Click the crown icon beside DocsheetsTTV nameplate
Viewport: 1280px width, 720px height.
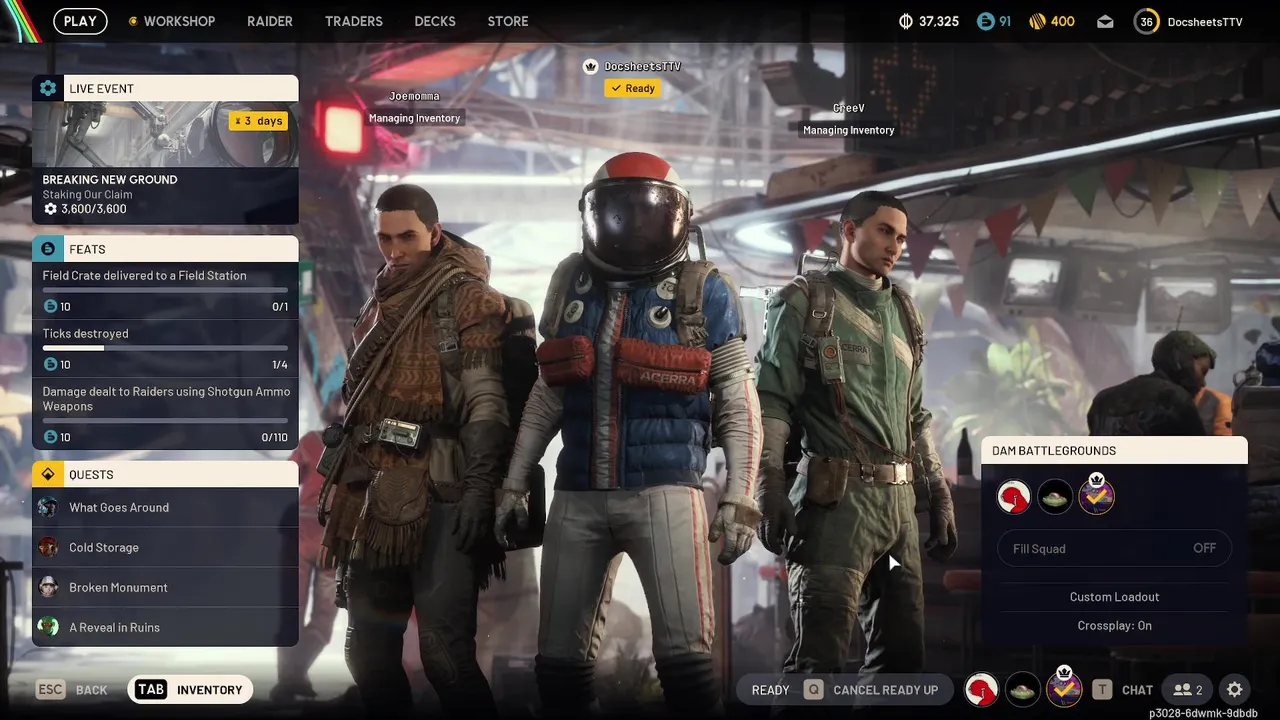tap(591, 66)
